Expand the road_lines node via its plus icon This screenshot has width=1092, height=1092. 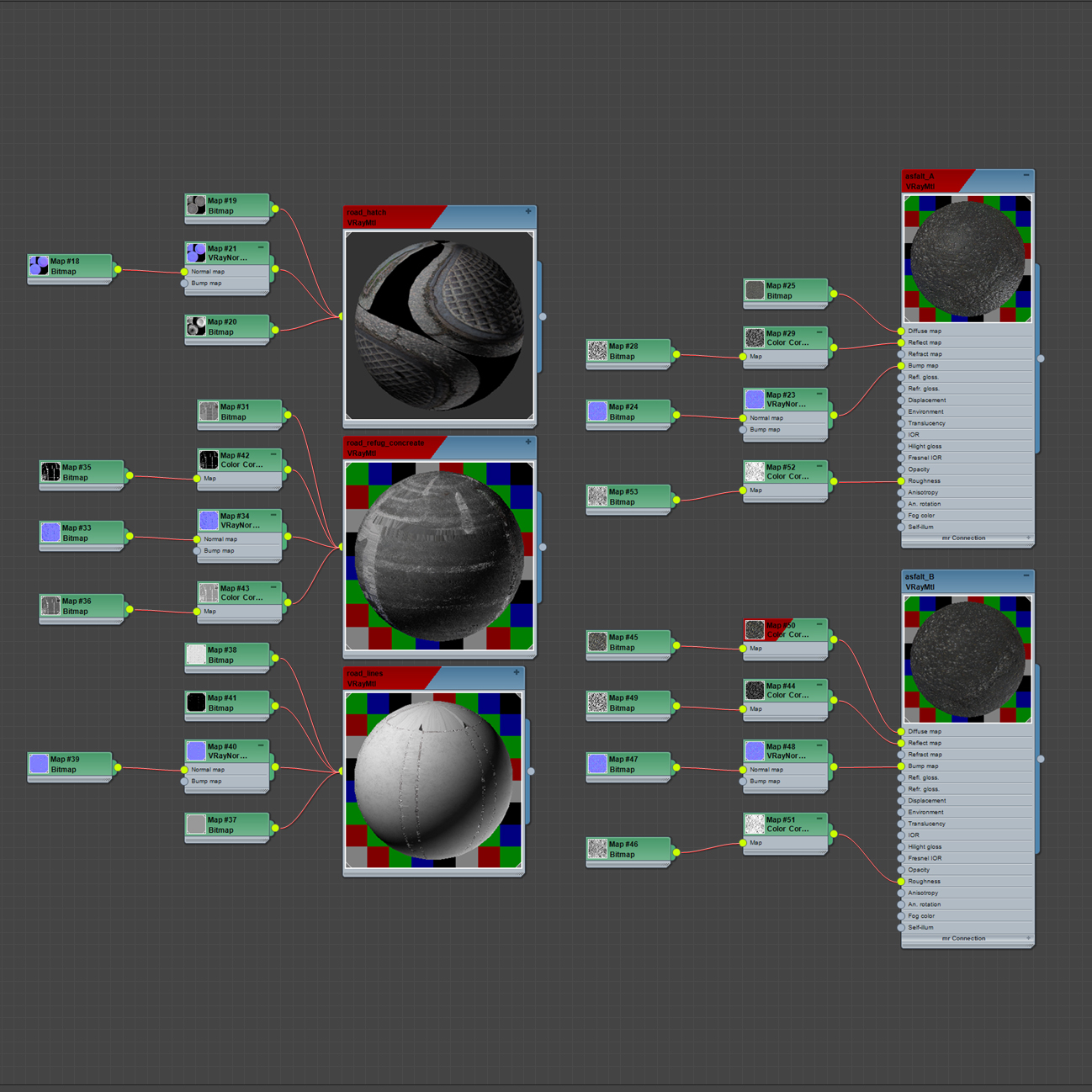[516, 672]
